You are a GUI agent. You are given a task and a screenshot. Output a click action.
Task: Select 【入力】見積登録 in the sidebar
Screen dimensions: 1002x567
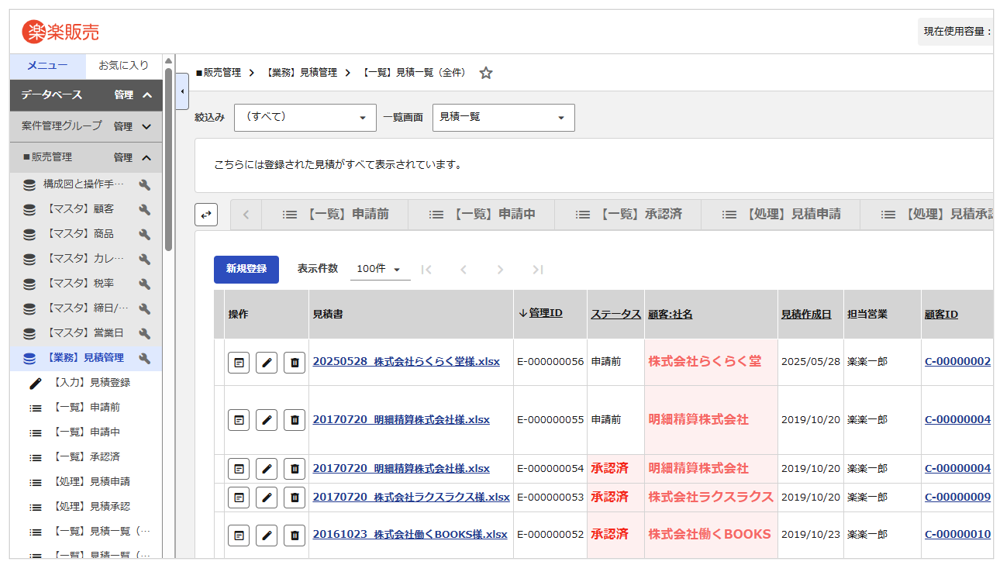[91, 383]
